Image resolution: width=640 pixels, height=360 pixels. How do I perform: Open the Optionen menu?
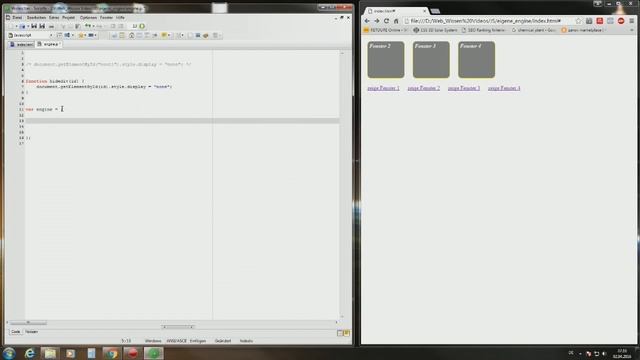[x=88, y=18]
